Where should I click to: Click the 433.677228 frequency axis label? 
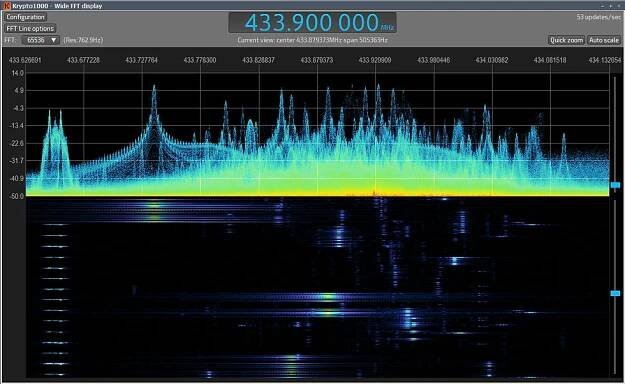click(x=83, y=60)
